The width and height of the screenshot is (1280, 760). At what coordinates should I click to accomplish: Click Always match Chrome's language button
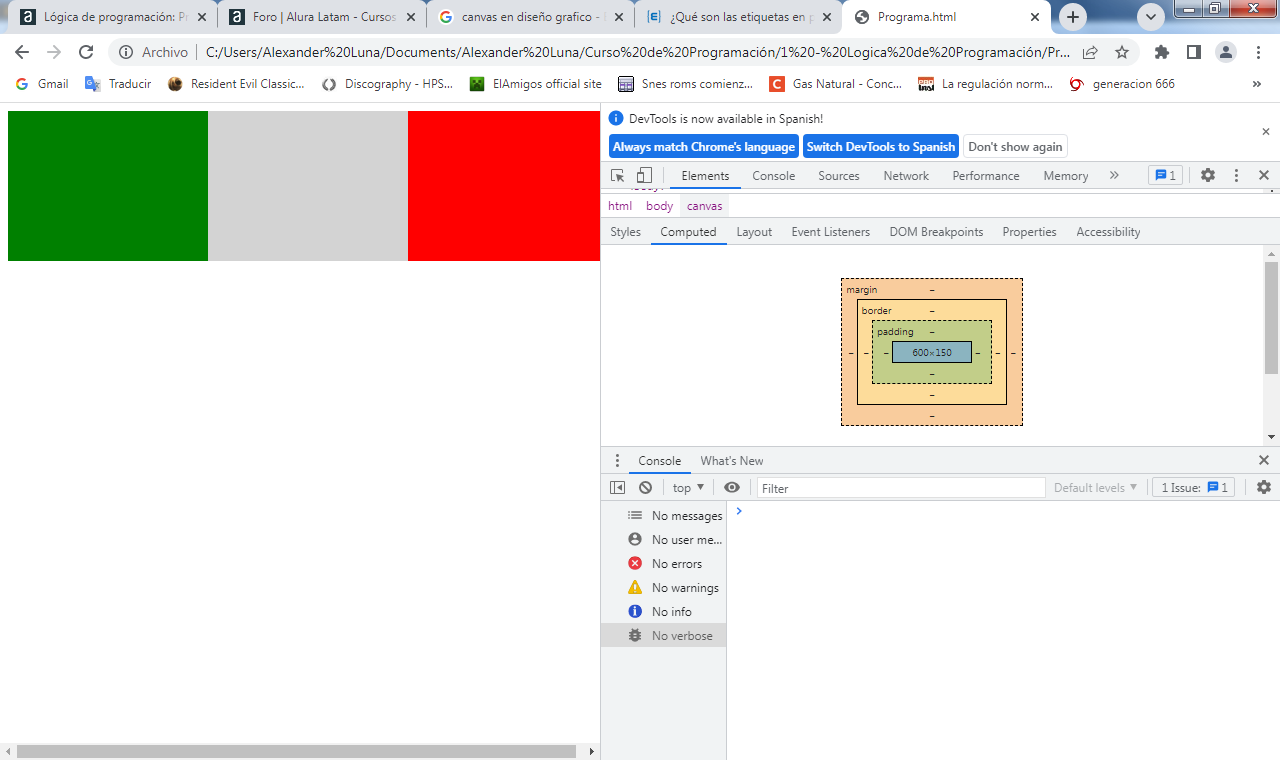704,147
